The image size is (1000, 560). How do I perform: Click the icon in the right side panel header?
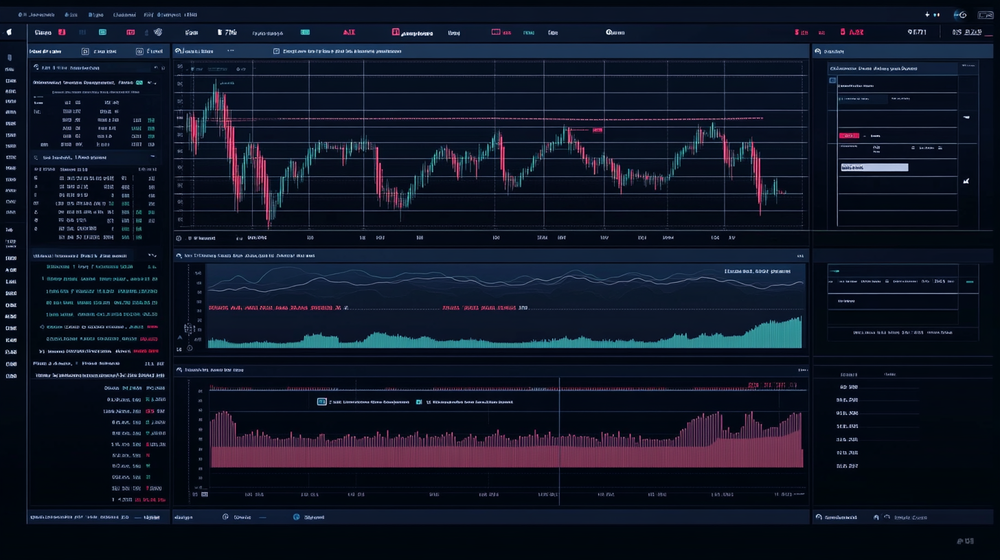(x=818, y=51)
